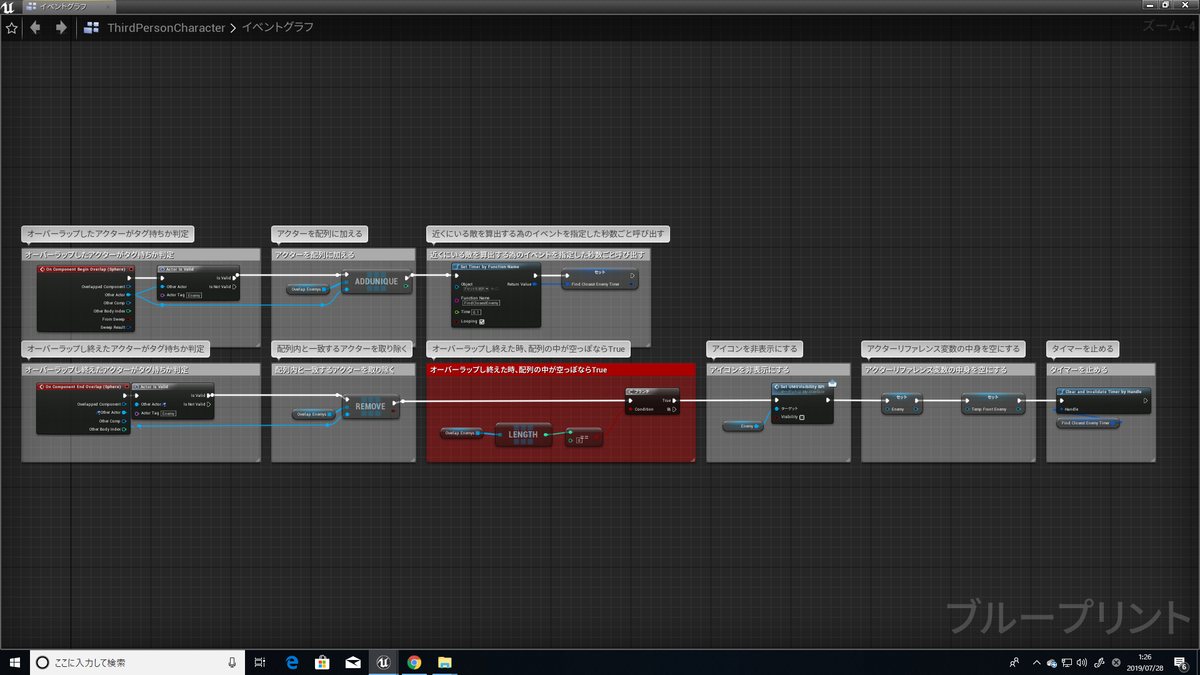Open the People icon in the system tray
1200x675 pixels.
pos(1014,662)
